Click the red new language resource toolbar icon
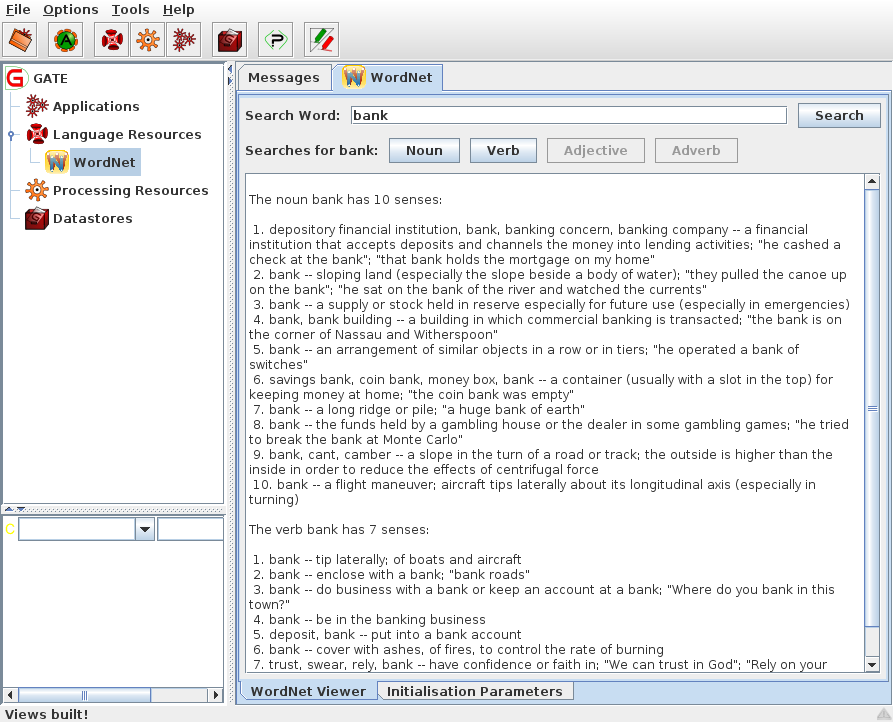This screenshot has height=722, width=893. coord(112,40)
